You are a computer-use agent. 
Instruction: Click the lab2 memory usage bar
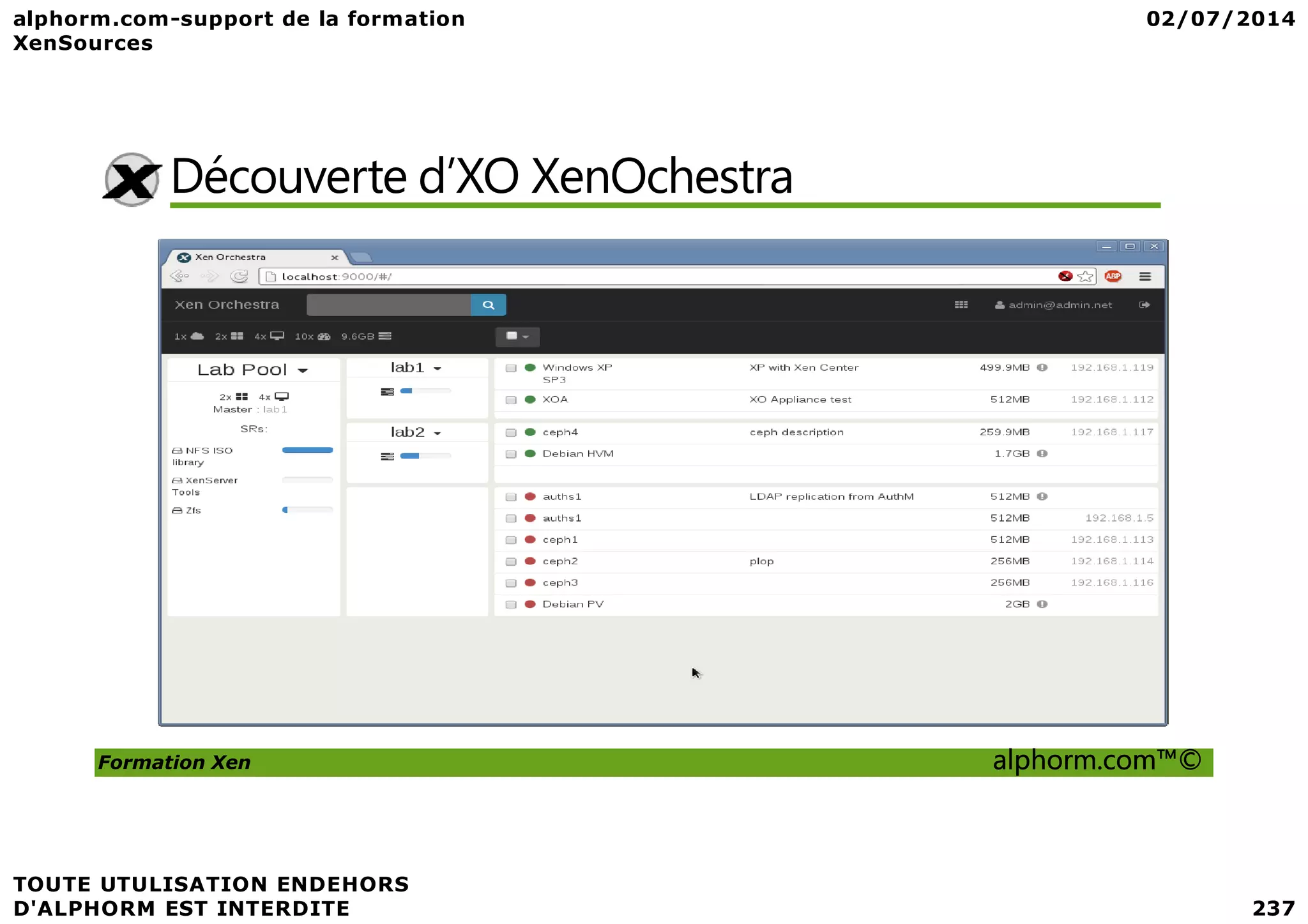tap(425, 456)
